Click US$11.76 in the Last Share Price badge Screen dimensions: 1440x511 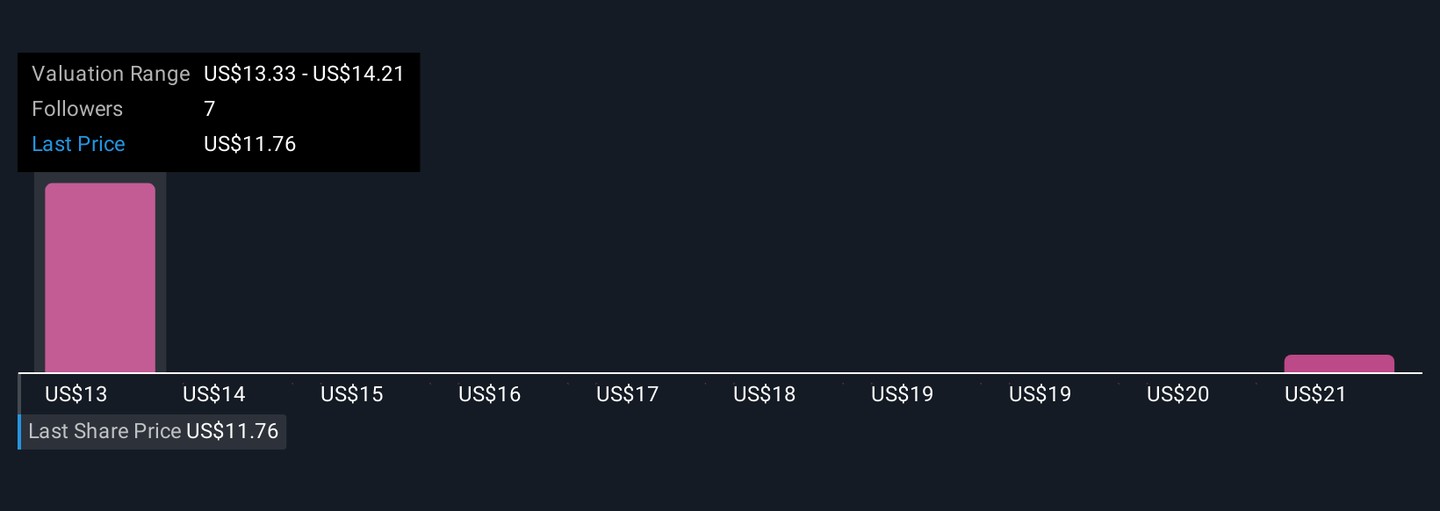[232, 431]
